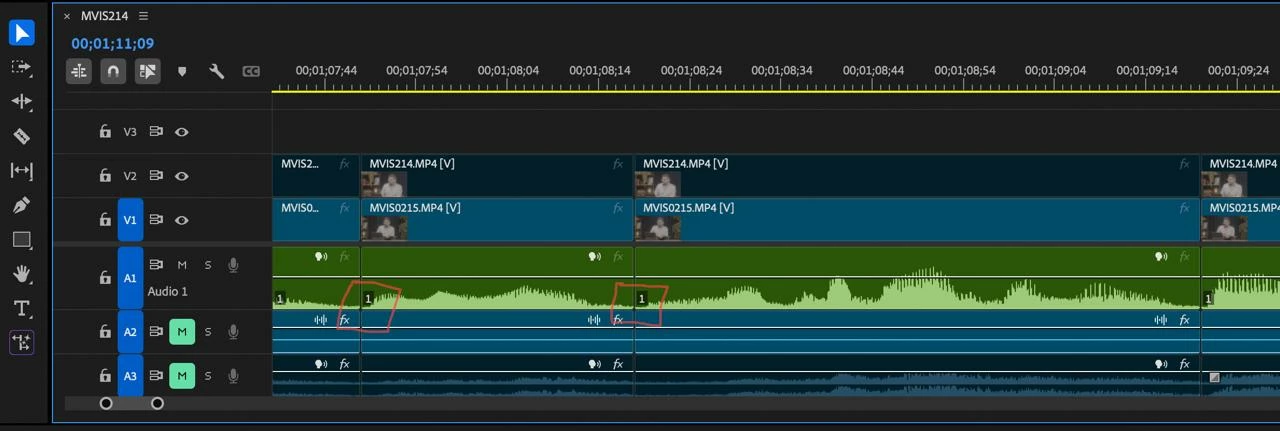
Task: Toggle Snap magnet in timeline
Action: coord(113,71)
